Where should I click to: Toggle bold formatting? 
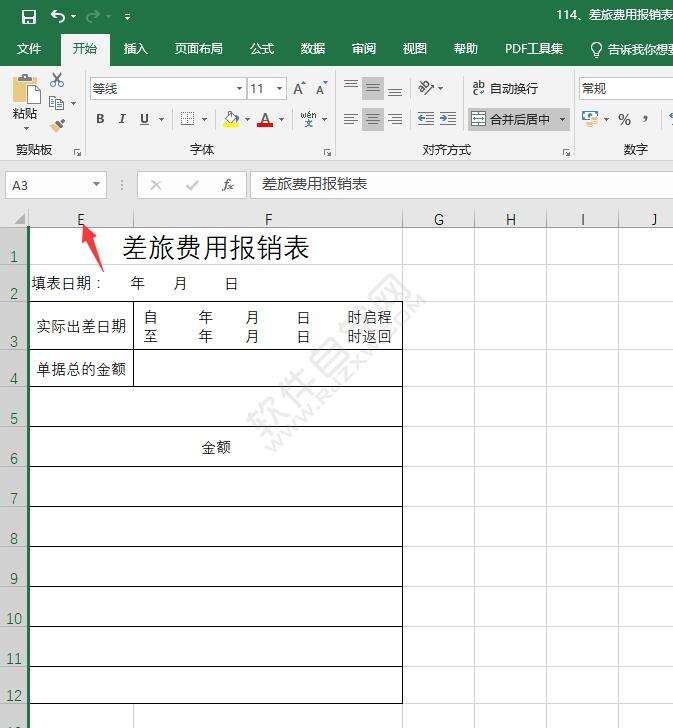pos(100,119)
